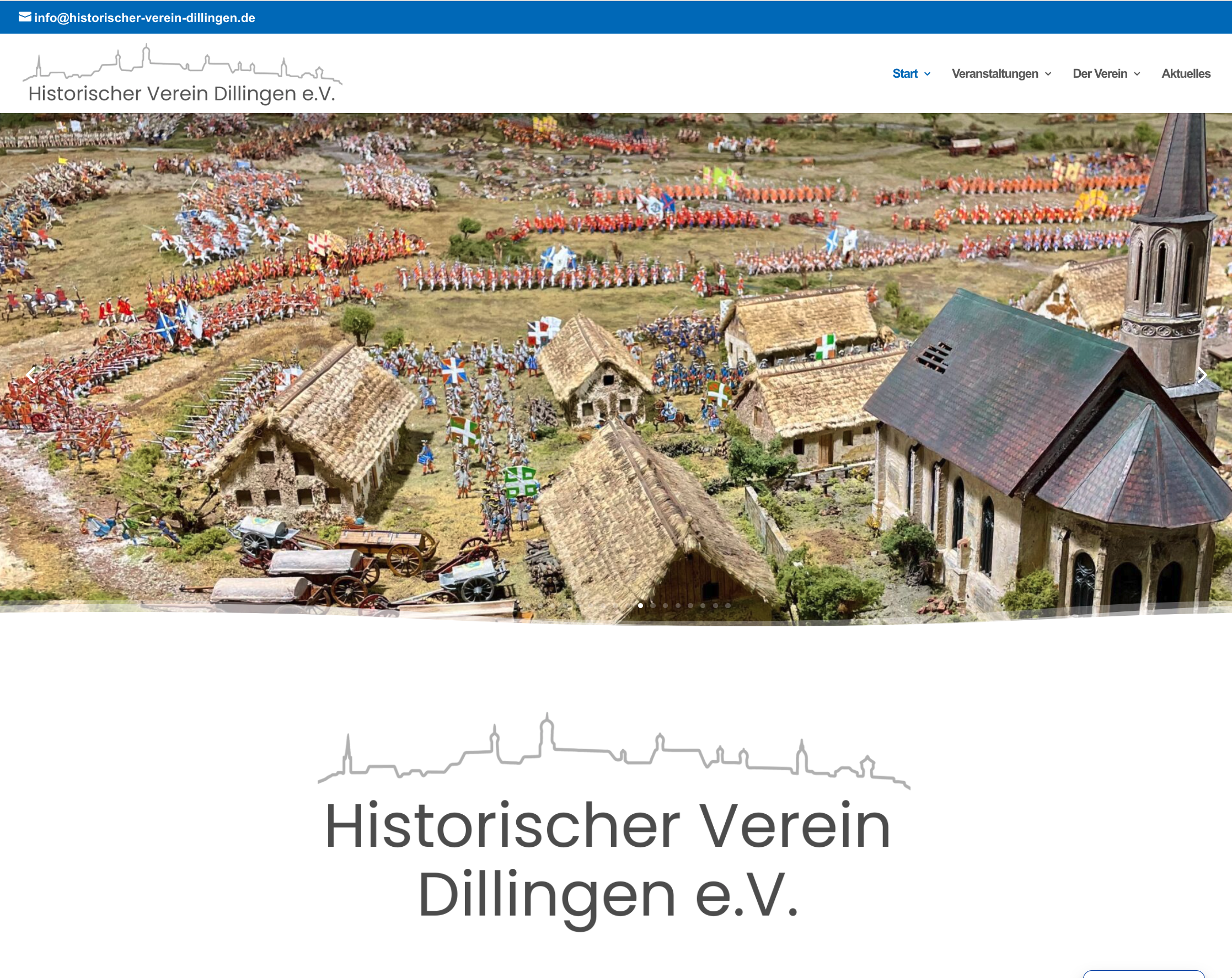The width and height of the screenshot is (1232, 978).
Task: Click the envelope icon in top bar
Action: (25, 17)
